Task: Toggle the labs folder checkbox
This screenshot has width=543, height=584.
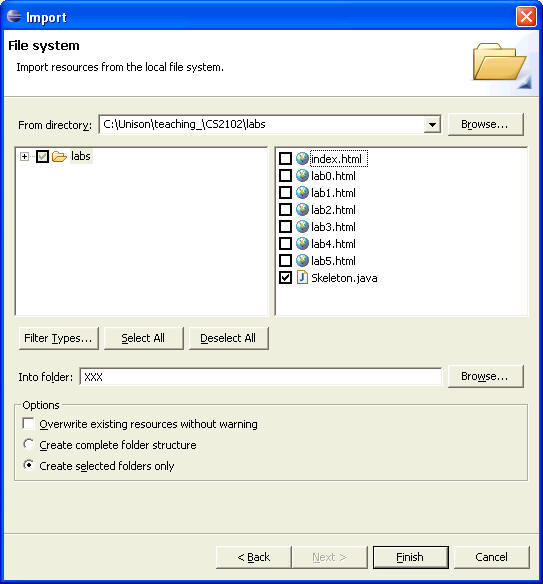Action: tap(42, 156)
